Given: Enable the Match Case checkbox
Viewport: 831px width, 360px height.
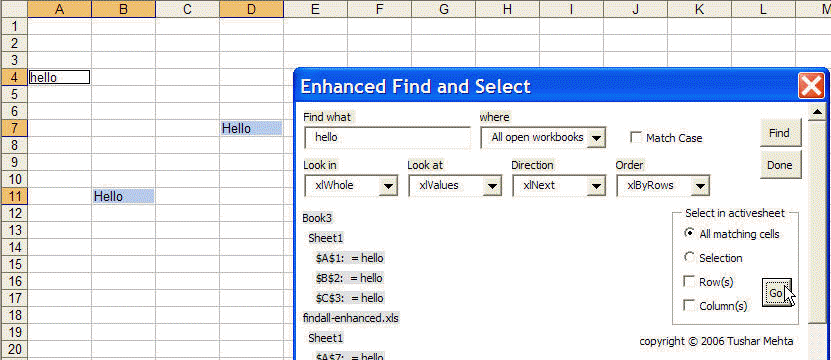Looking at the screenshot, I should click(x=635, y=138).
